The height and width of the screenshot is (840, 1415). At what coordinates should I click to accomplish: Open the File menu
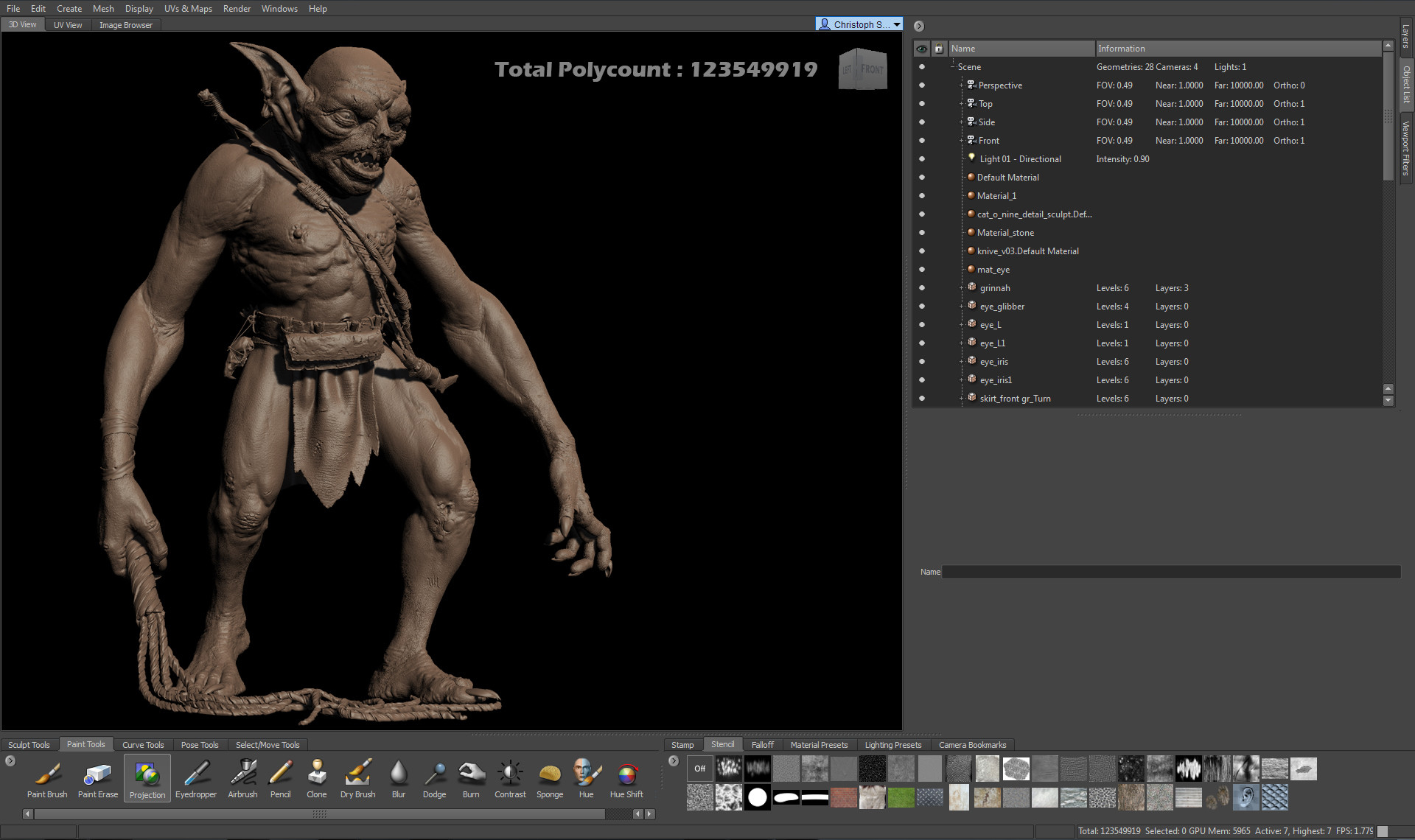pos(13,9)
